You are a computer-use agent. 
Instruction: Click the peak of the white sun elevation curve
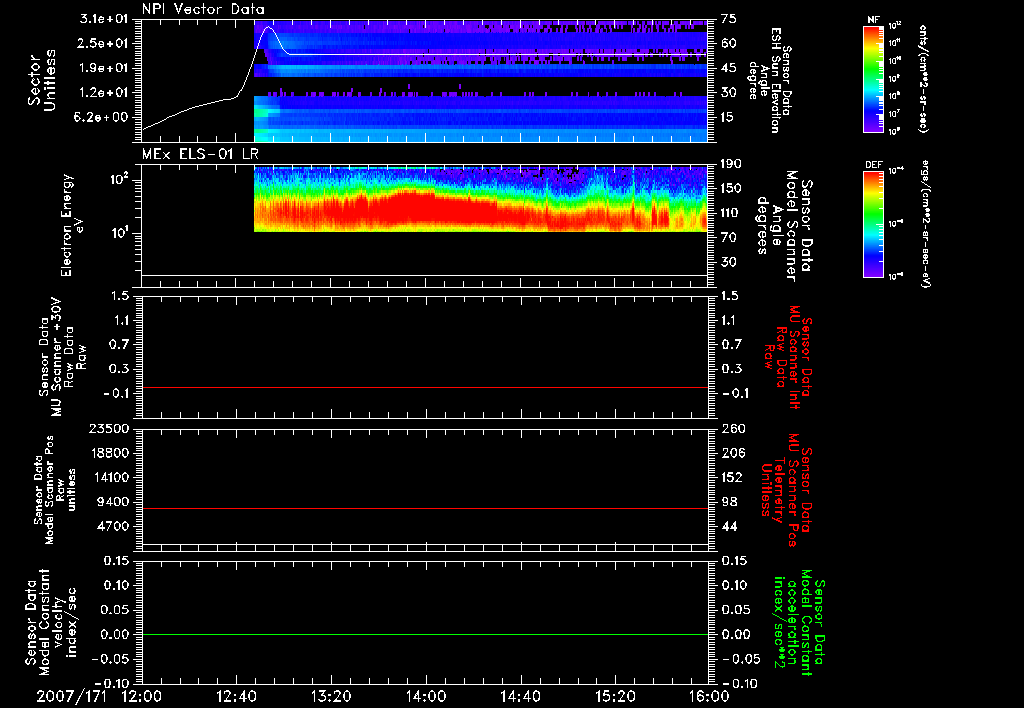pyautogui.click(x=267, y=27)
